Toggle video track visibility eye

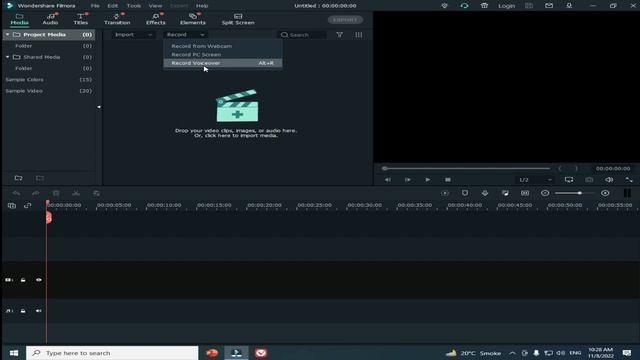point(39,280)
